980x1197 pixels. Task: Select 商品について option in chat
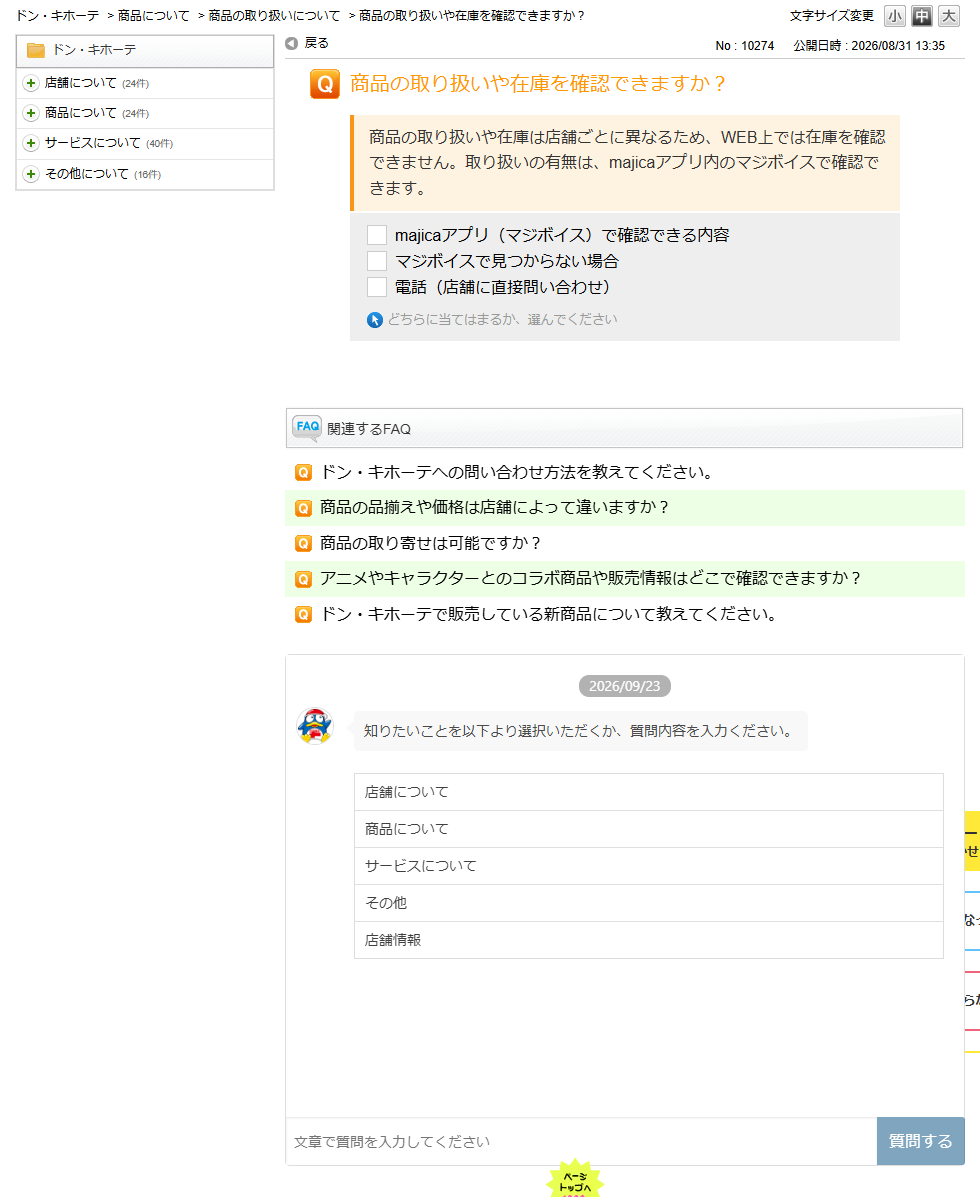pyautogui.click(x=649, y=829)
